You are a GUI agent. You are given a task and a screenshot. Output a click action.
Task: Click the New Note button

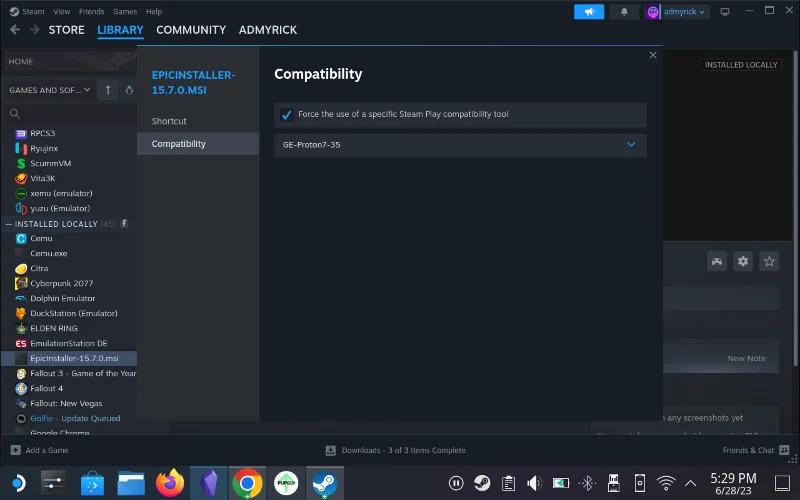click(x=746, y=359)
